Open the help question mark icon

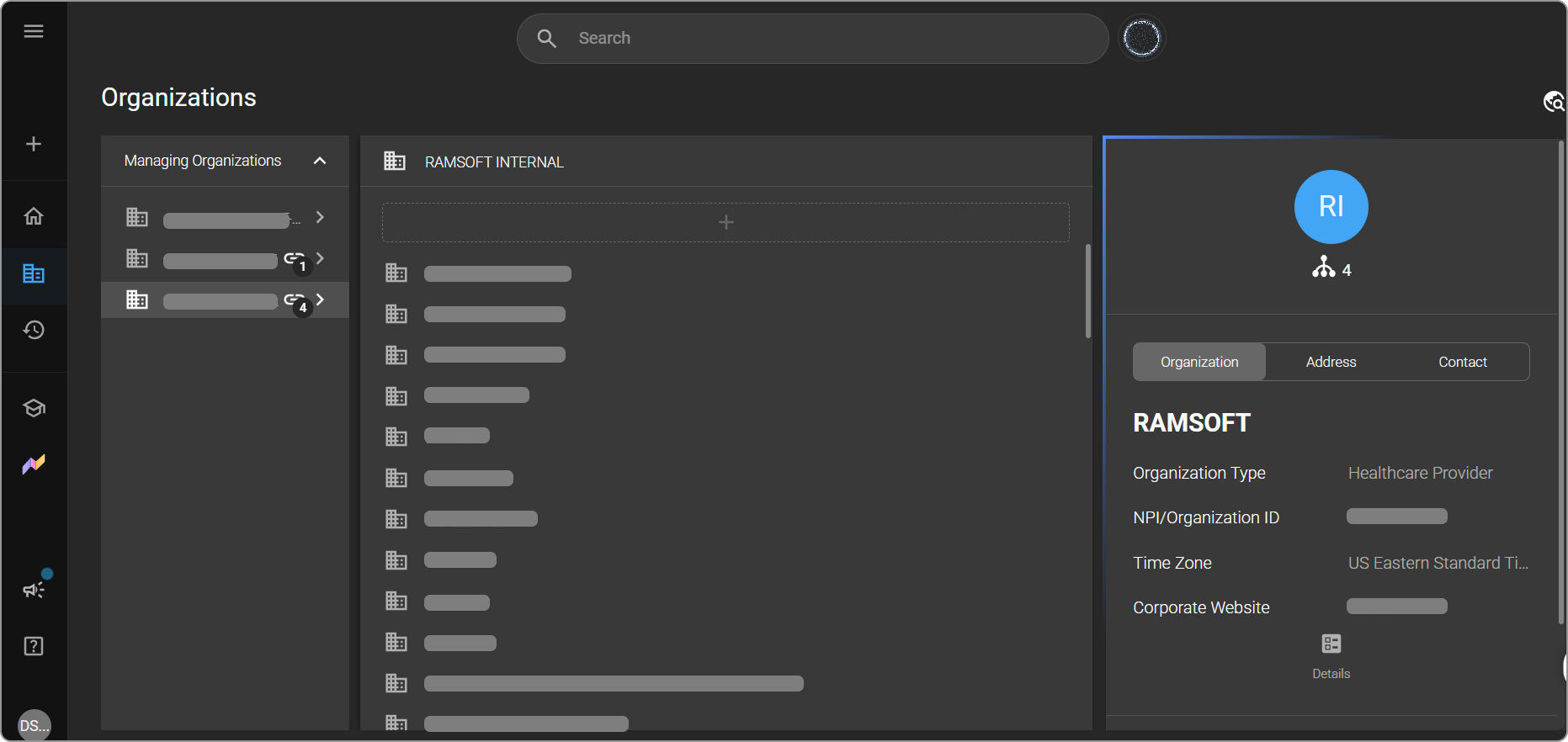coord(34,646)
